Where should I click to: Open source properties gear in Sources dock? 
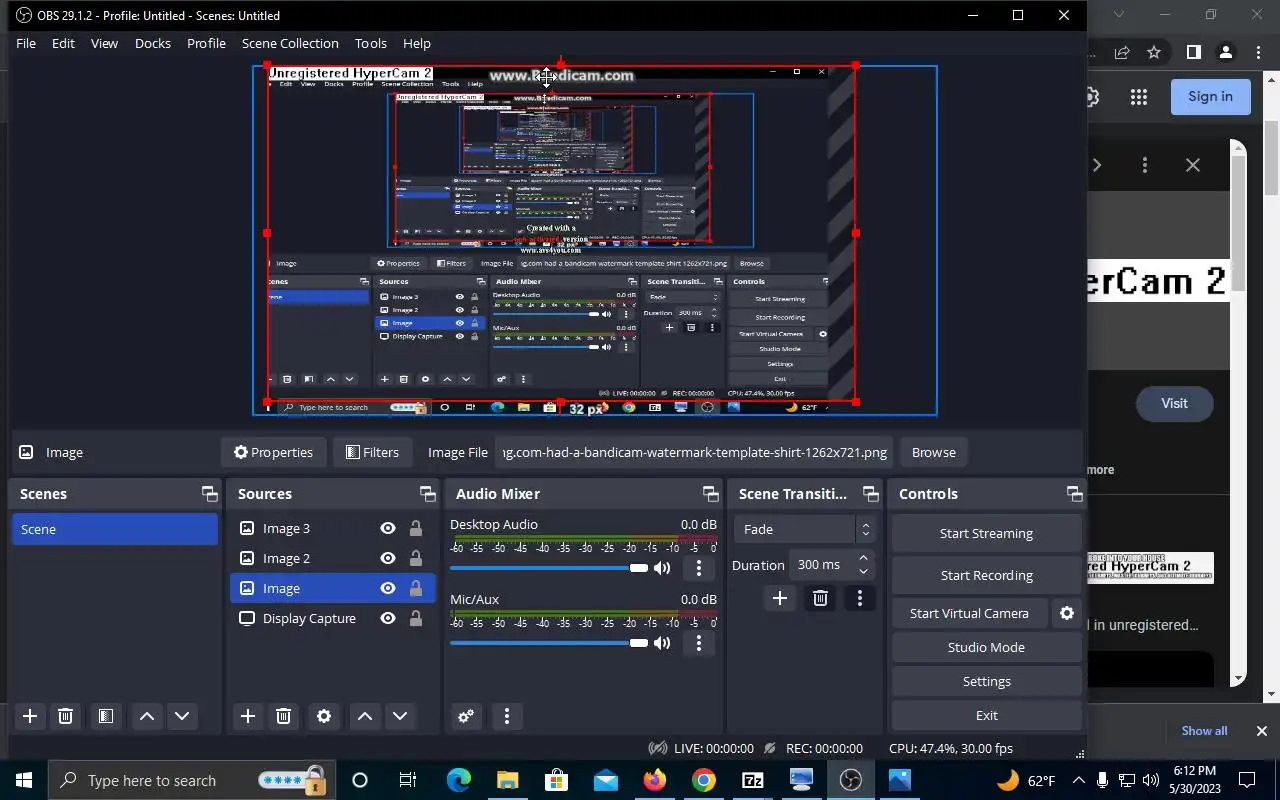(x=324, y=716)
